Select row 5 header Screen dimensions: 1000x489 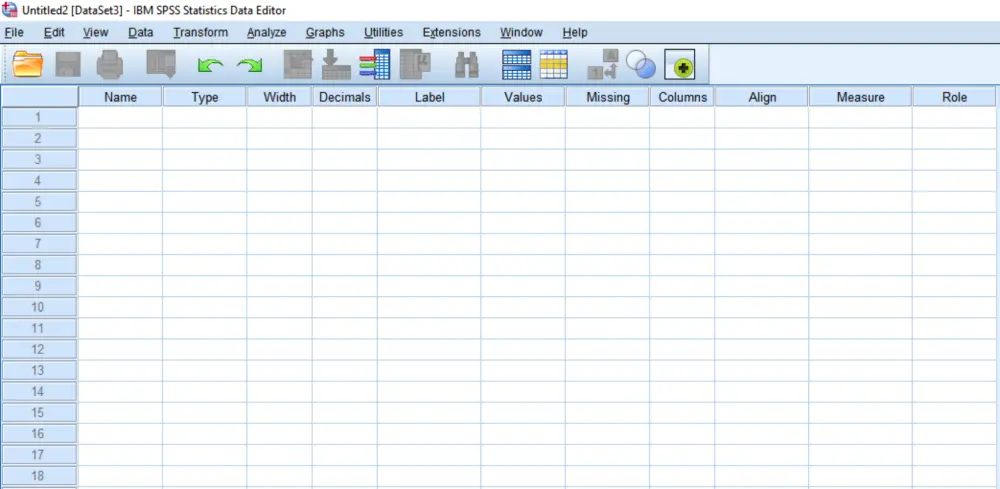click(39, 201)
